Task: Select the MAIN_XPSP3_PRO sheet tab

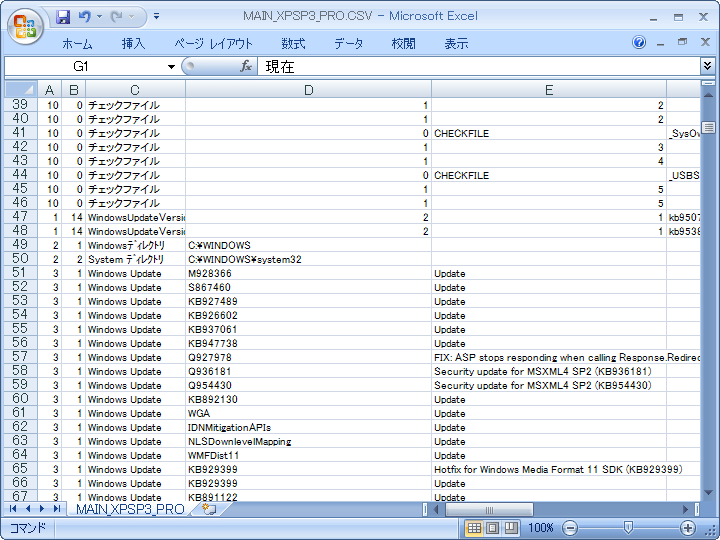Action: pyautogui.click(x=130, y=509)
